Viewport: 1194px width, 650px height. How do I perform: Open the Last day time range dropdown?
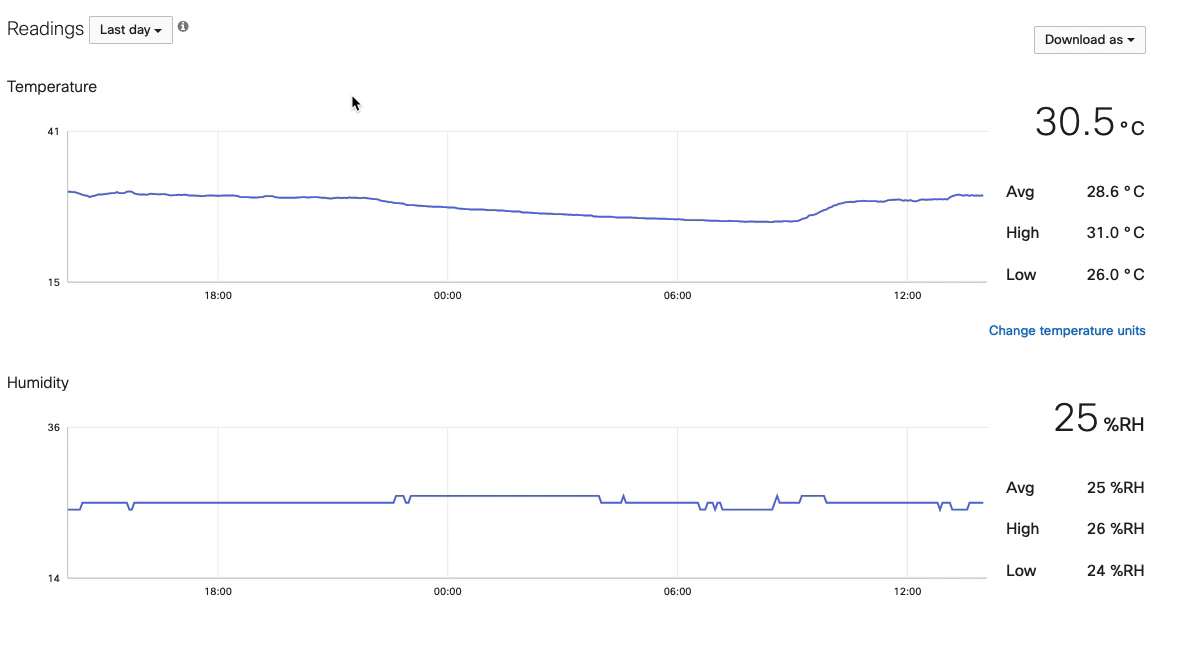pos(130,30)
